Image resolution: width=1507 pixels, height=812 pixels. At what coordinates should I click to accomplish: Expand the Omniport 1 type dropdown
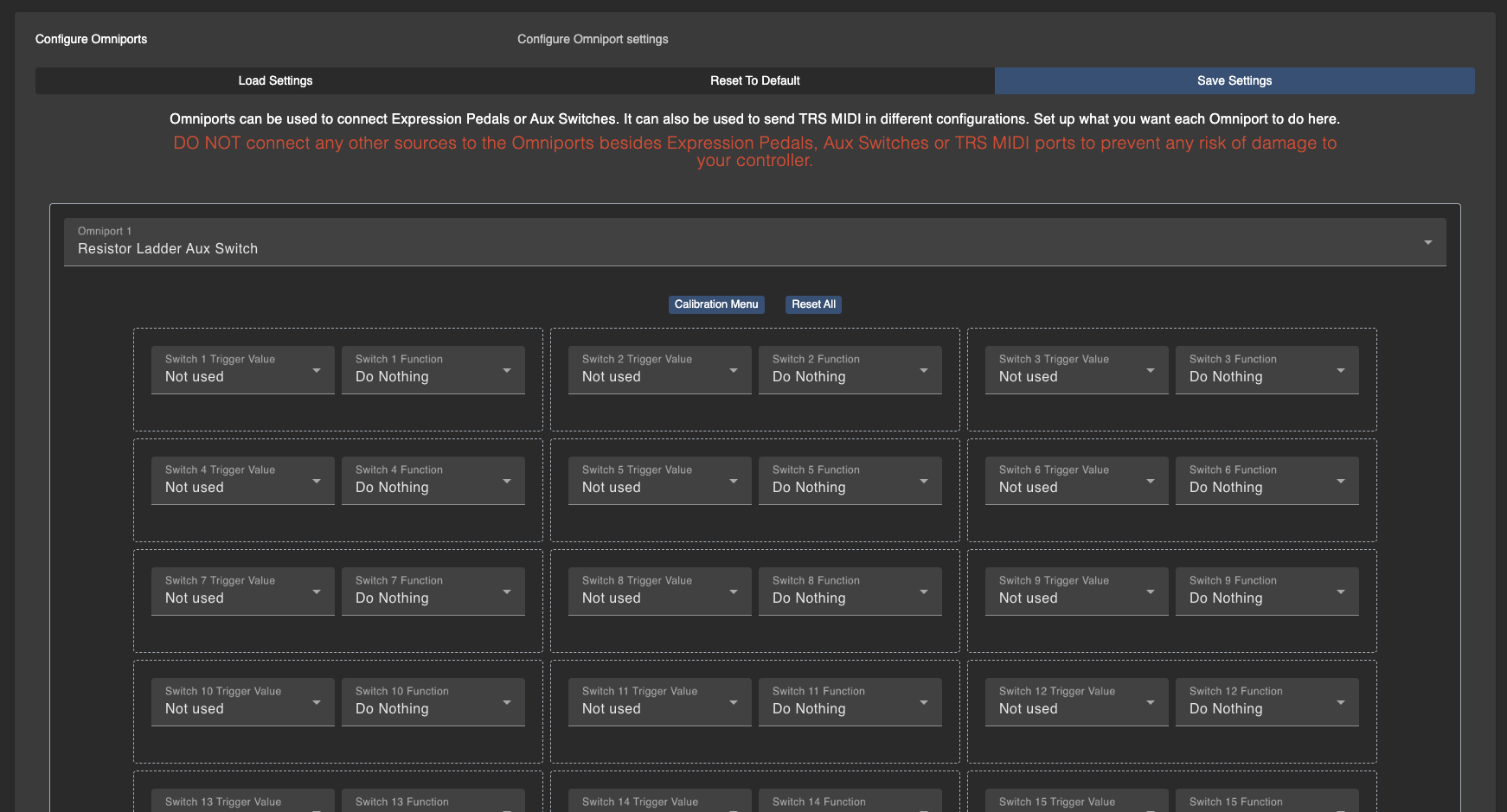point(754,242)
